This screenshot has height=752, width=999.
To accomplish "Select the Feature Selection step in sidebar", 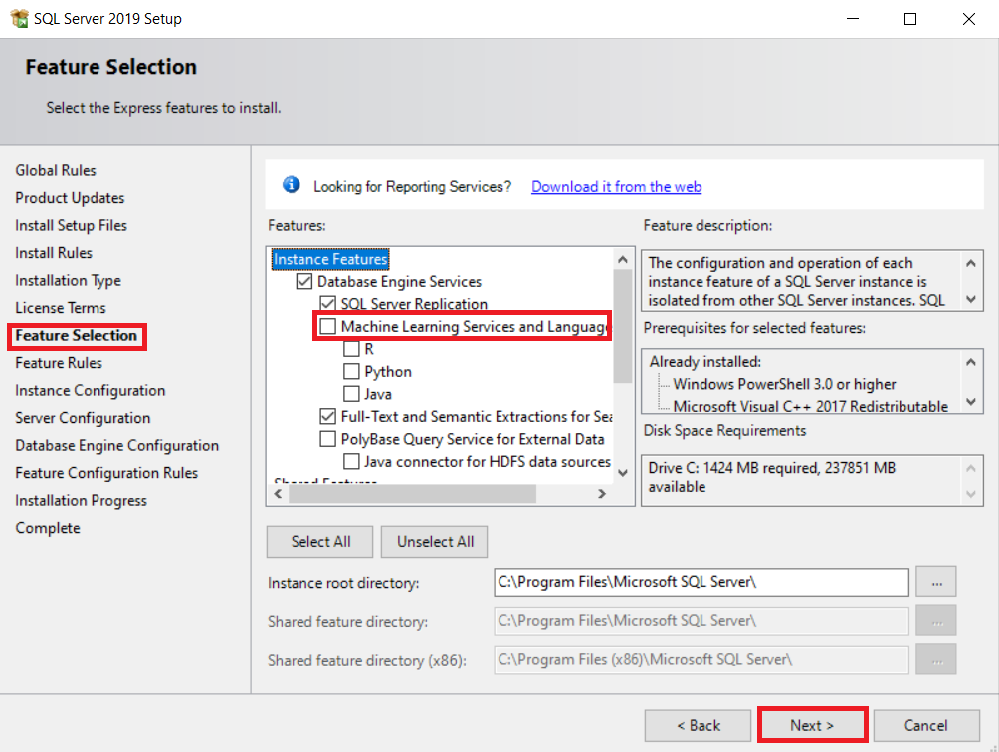I will click(x=76, y=335).
